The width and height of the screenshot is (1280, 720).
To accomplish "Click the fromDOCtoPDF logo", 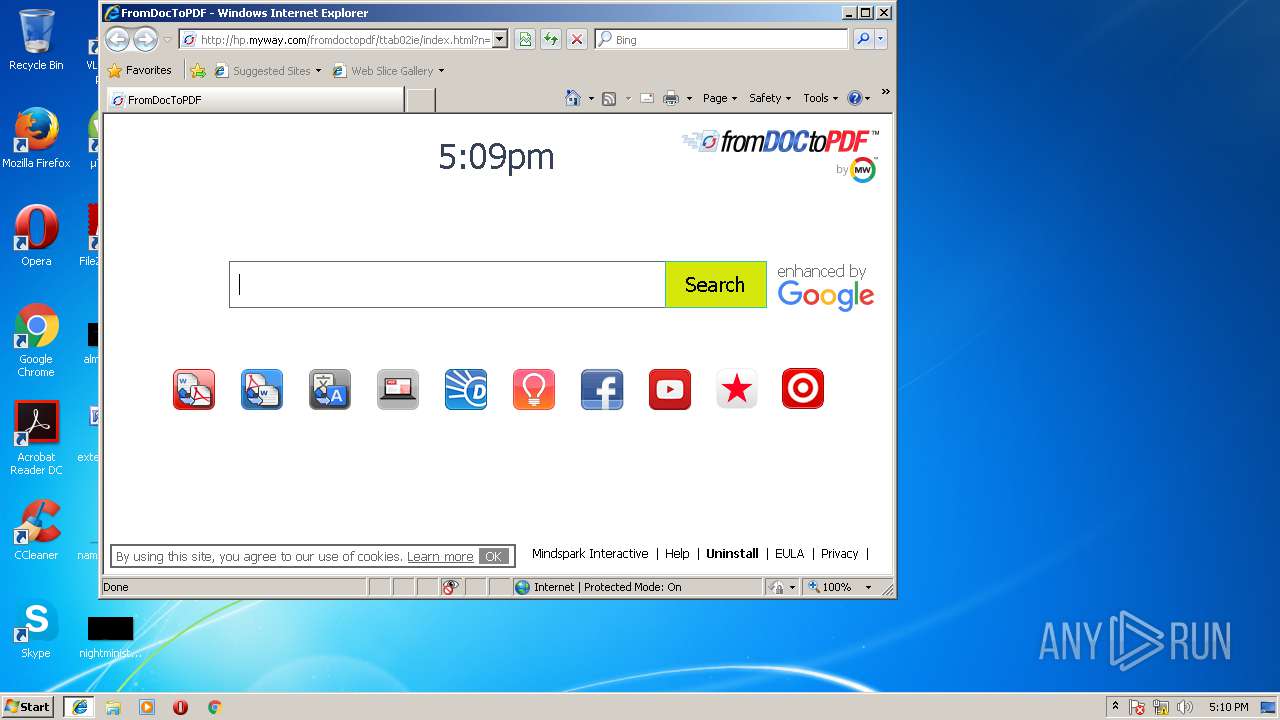I will pyautogui.click(x=780, y=142).
